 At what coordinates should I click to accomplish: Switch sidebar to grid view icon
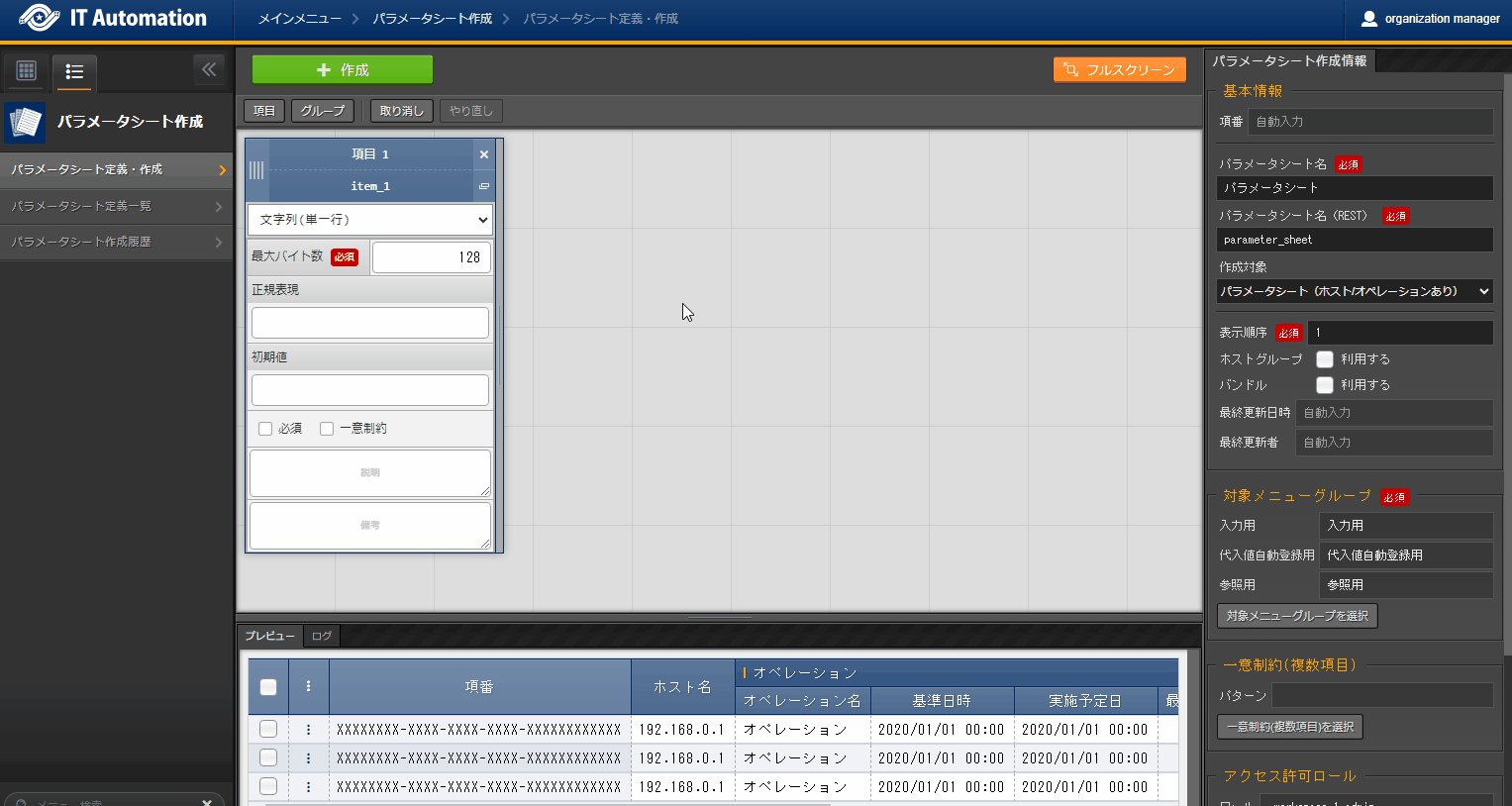(x=27, y=71)
